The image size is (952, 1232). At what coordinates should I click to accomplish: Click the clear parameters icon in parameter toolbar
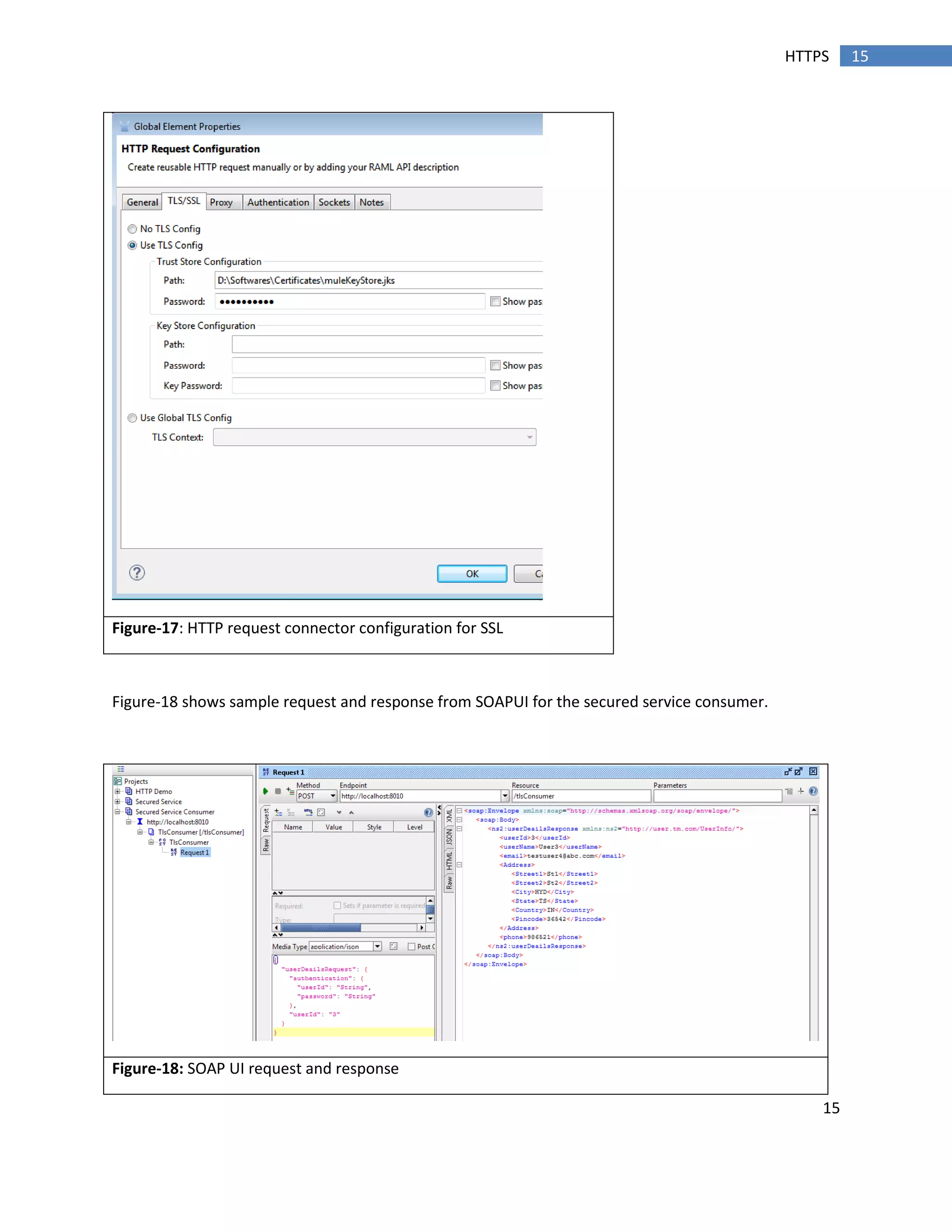pyautogui.click(x=321, y=812)
